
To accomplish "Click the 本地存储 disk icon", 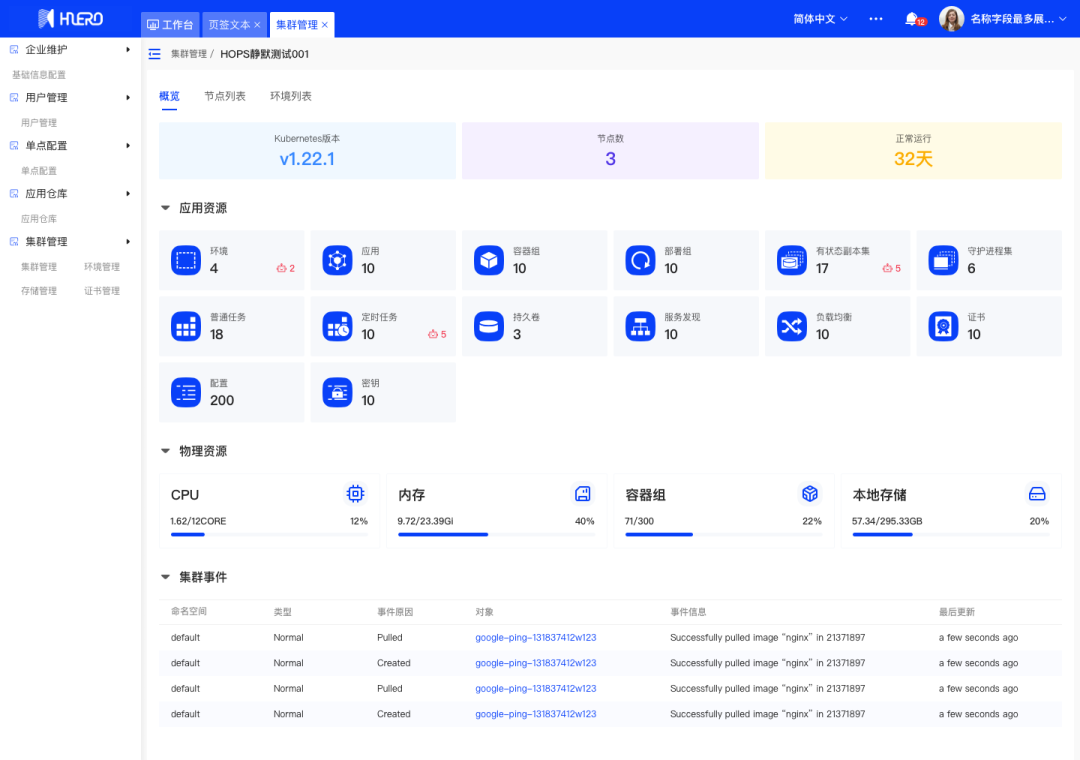I will [x=1037, y=494].
